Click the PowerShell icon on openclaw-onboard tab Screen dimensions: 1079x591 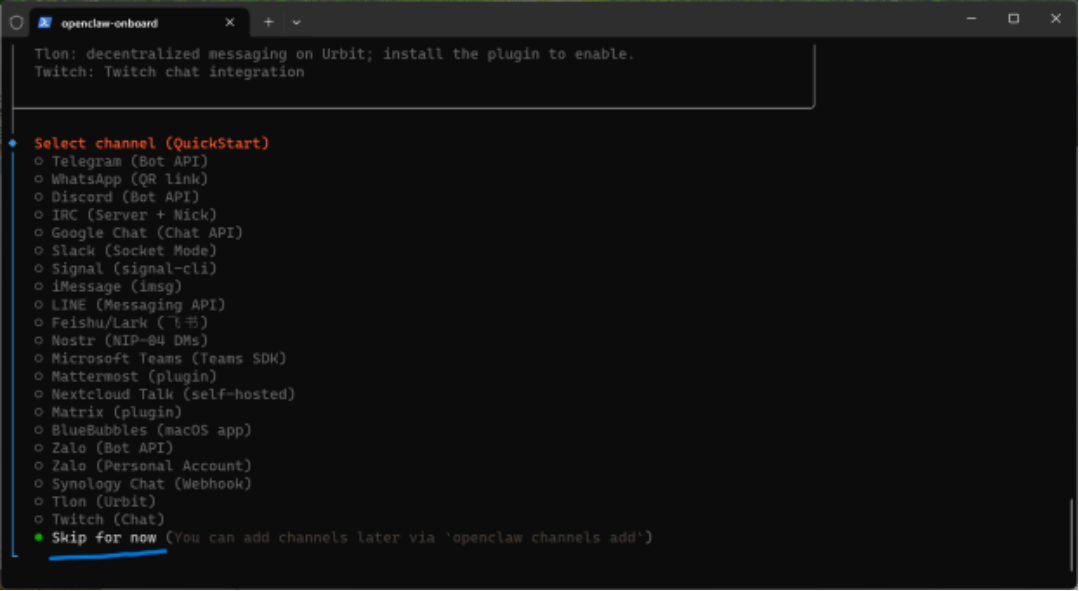[45, 22]
